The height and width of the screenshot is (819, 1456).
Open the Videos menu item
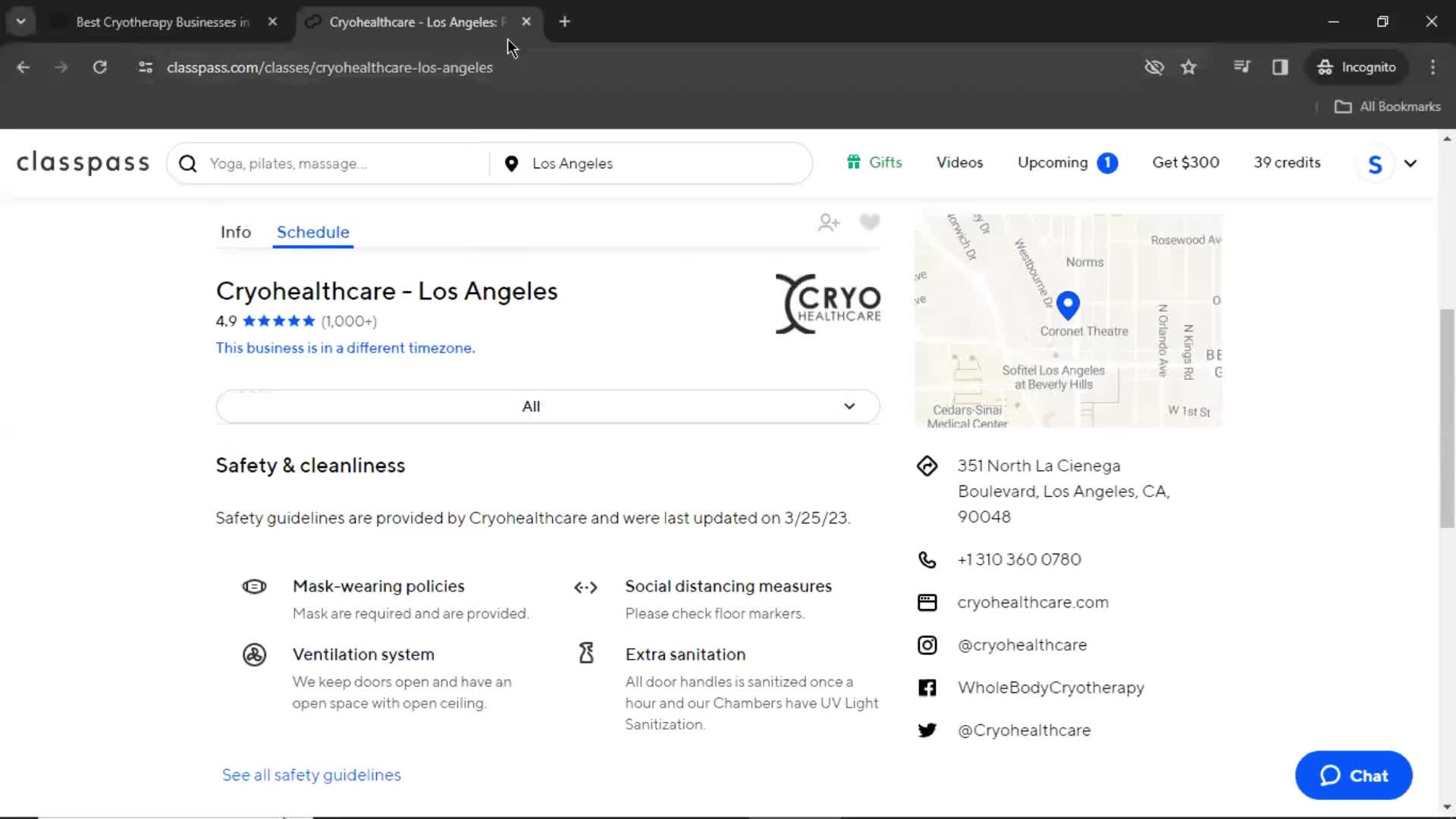959,162
